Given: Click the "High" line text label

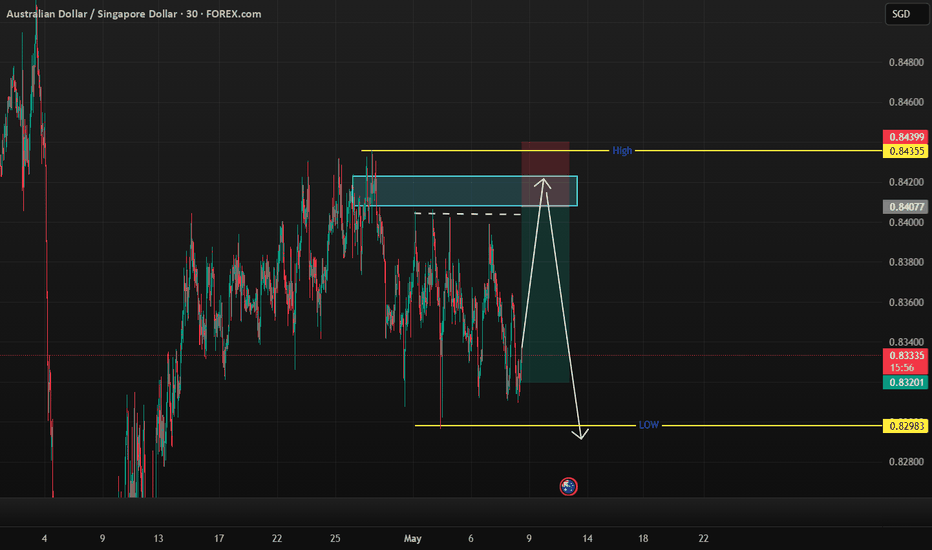Looking at the screenshot, I should coord(622,150).
